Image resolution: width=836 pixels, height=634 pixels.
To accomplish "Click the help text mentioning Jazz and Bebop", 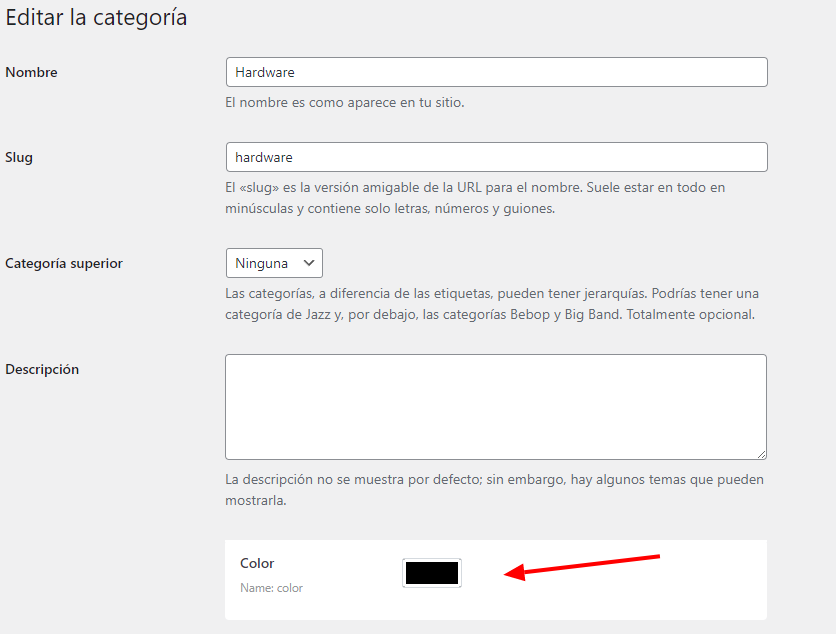I will pos(492,304).
